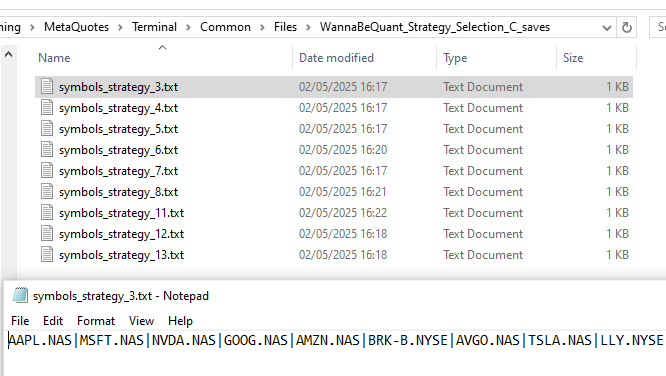The image size is (666, 376).
Task: Click AMZN.NAS in Notepad text
Action: point(328,340)
